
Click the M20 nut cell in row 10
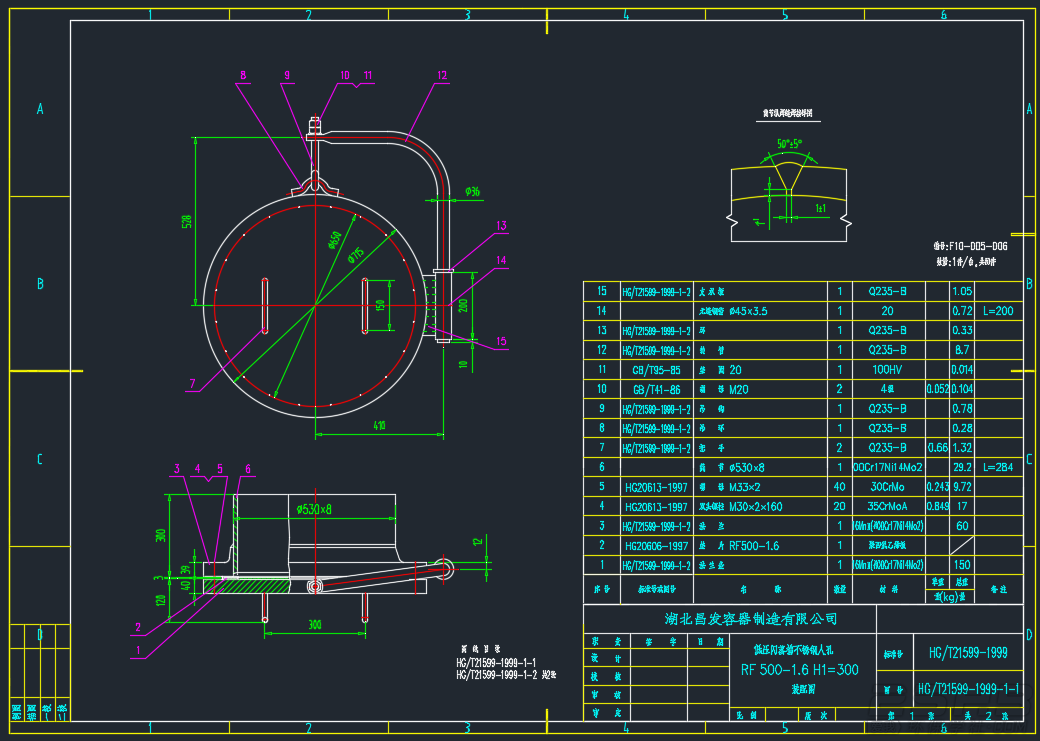739,389
